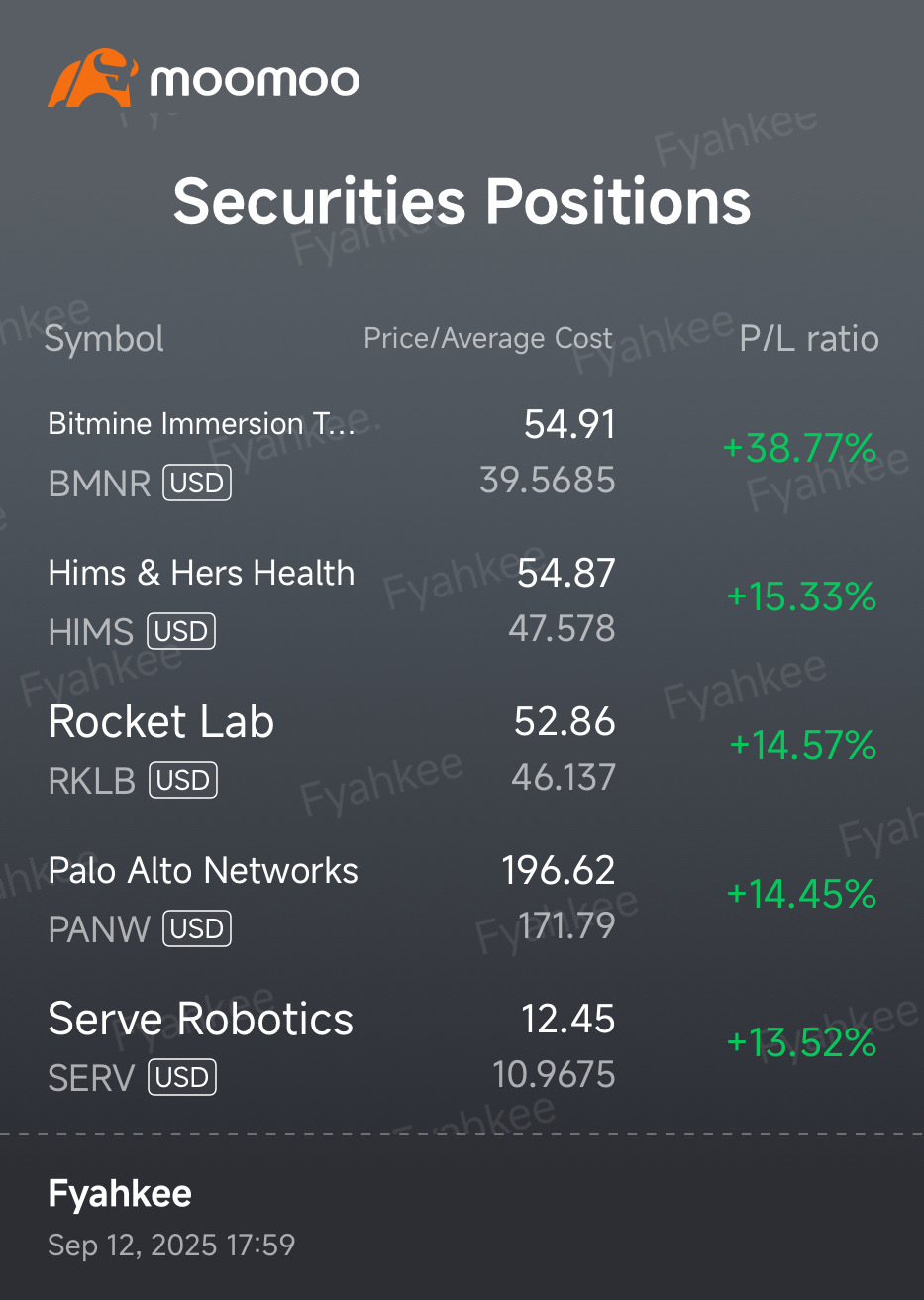Select the Symbol column header
924x1300 pixels.
pos(104,339)
